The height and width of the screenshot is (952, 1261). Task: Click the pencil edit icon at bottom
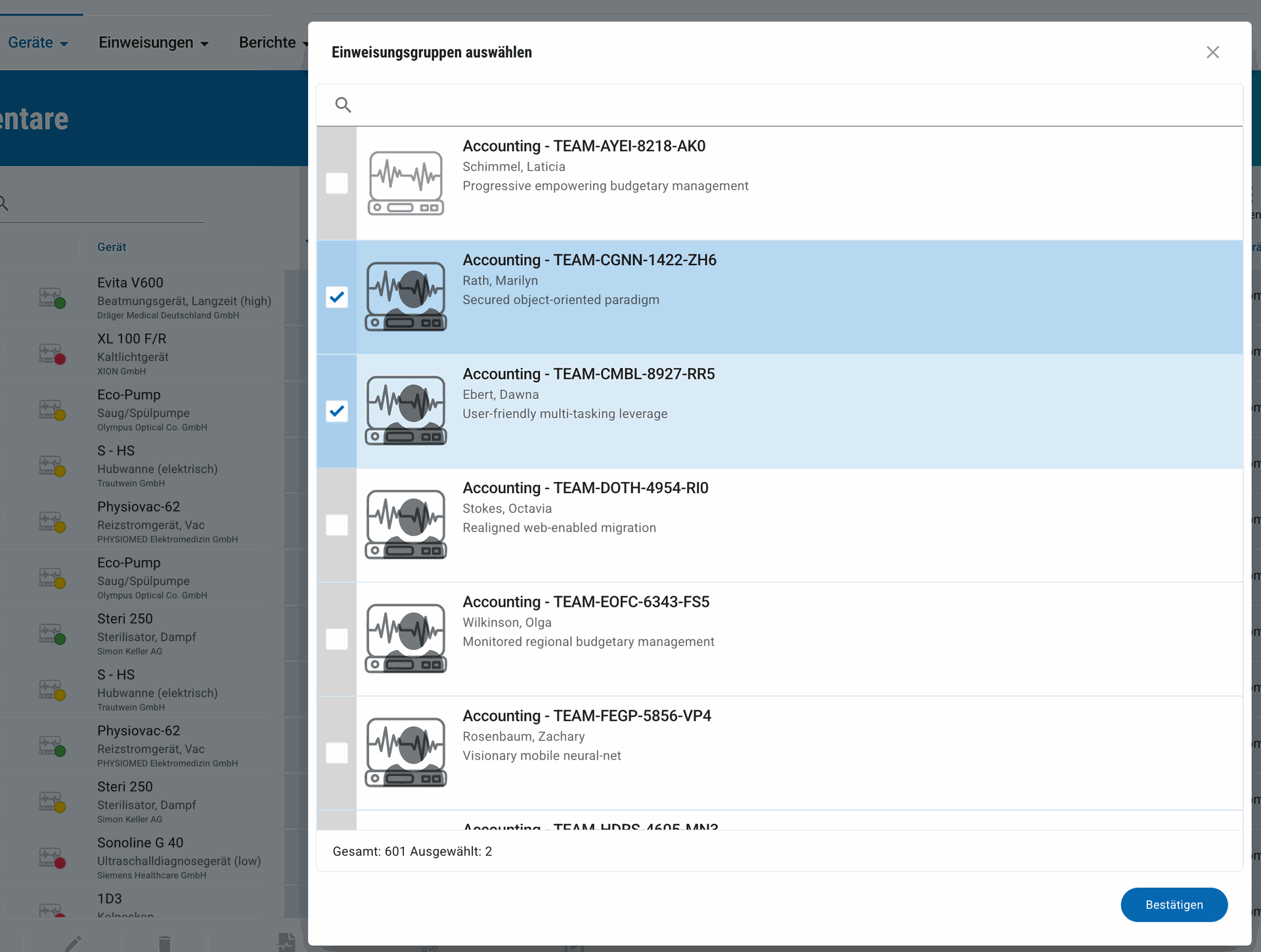click(74, 943)
